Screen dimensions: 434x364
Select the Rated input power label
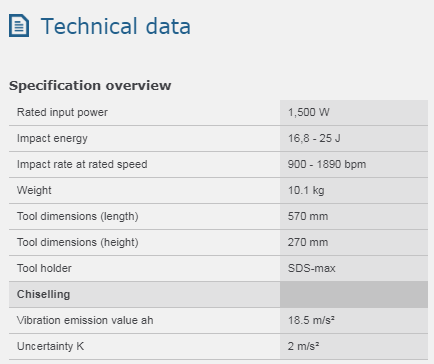click(62, 112)
